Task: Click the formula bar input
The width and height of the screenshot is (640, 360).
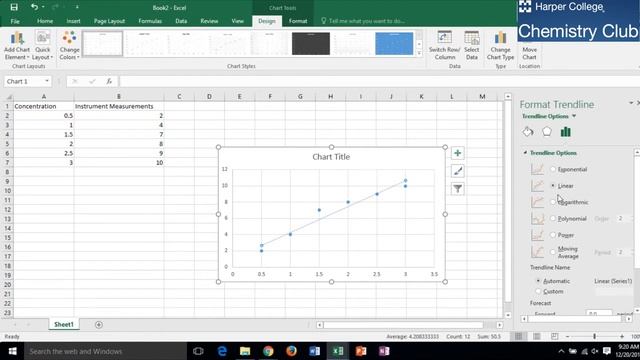Action: 380,81
